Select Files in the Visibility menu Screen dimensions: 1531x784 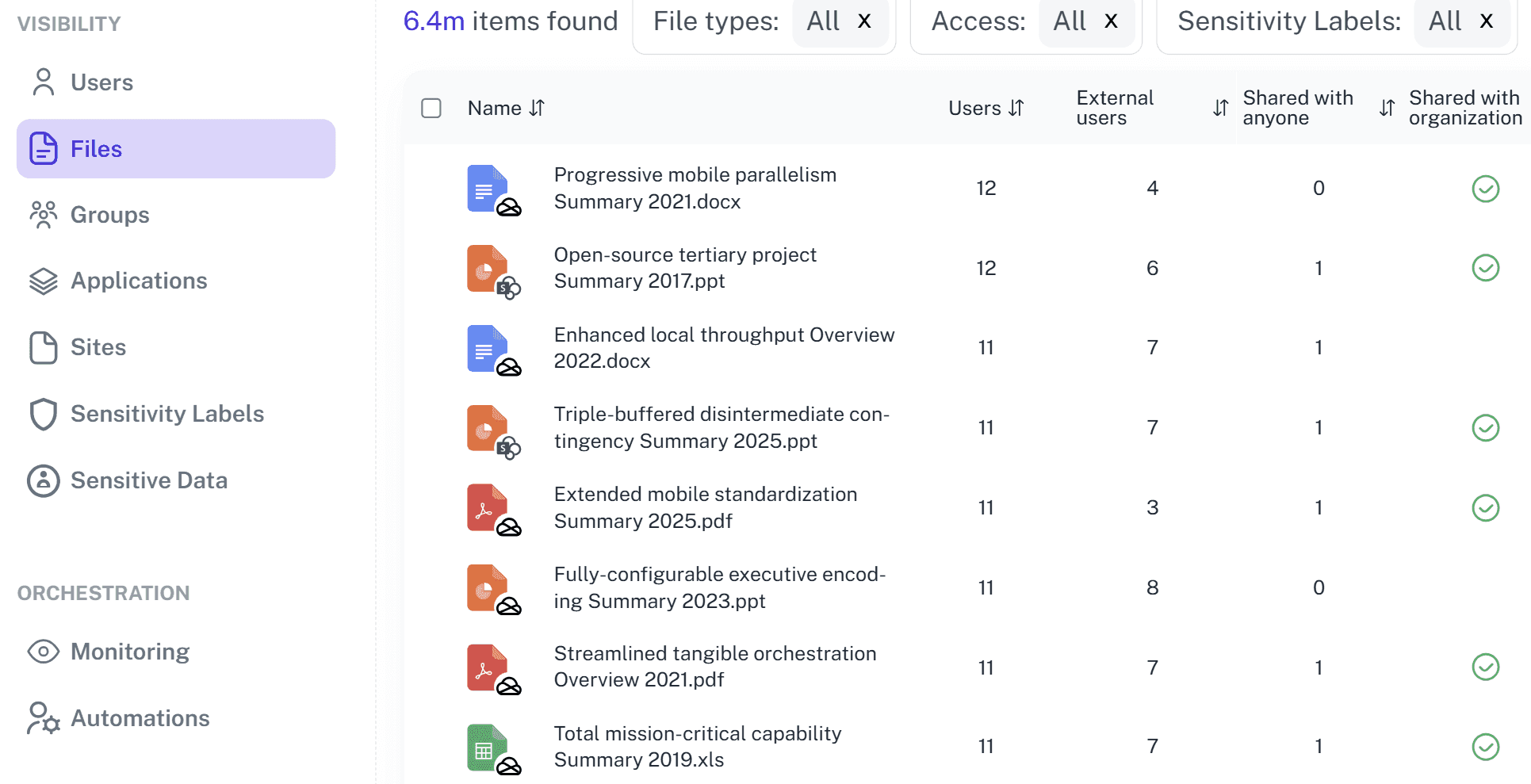tap(95, 148)
